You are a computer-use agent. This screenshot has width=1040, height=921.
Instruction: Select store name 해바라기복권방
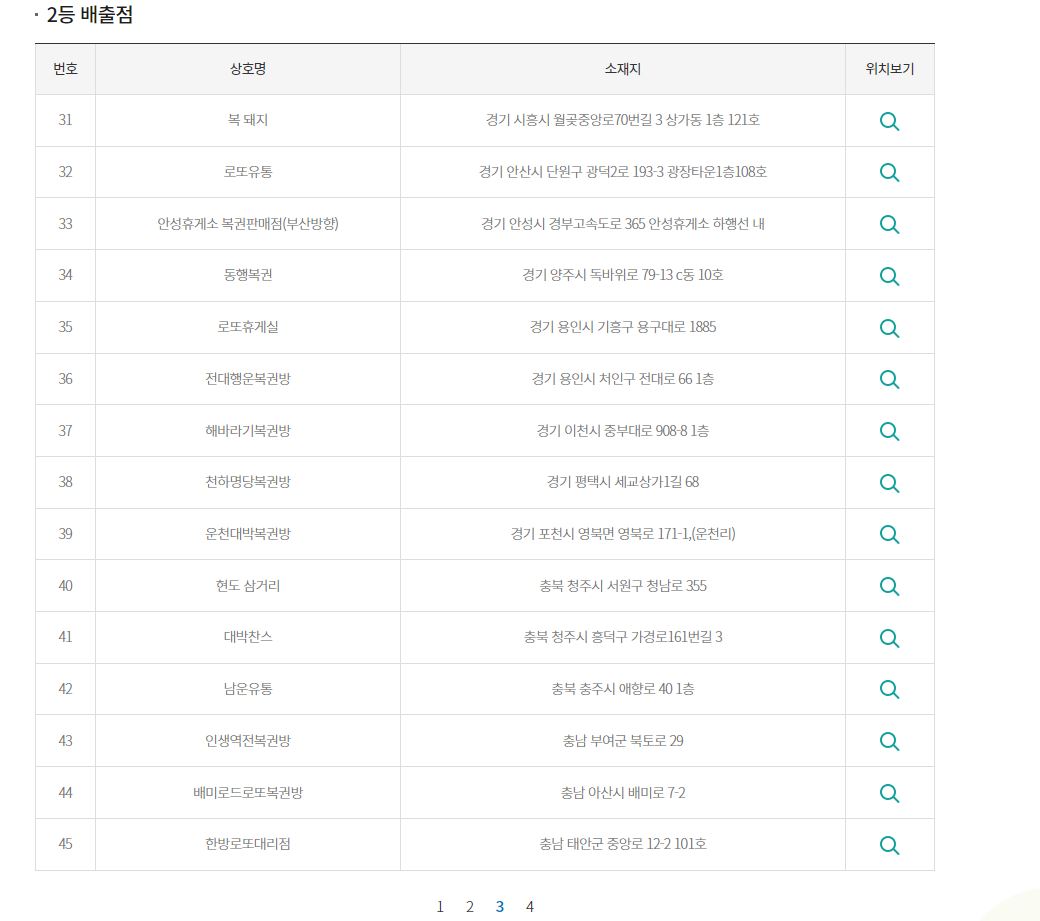[248, 430]
